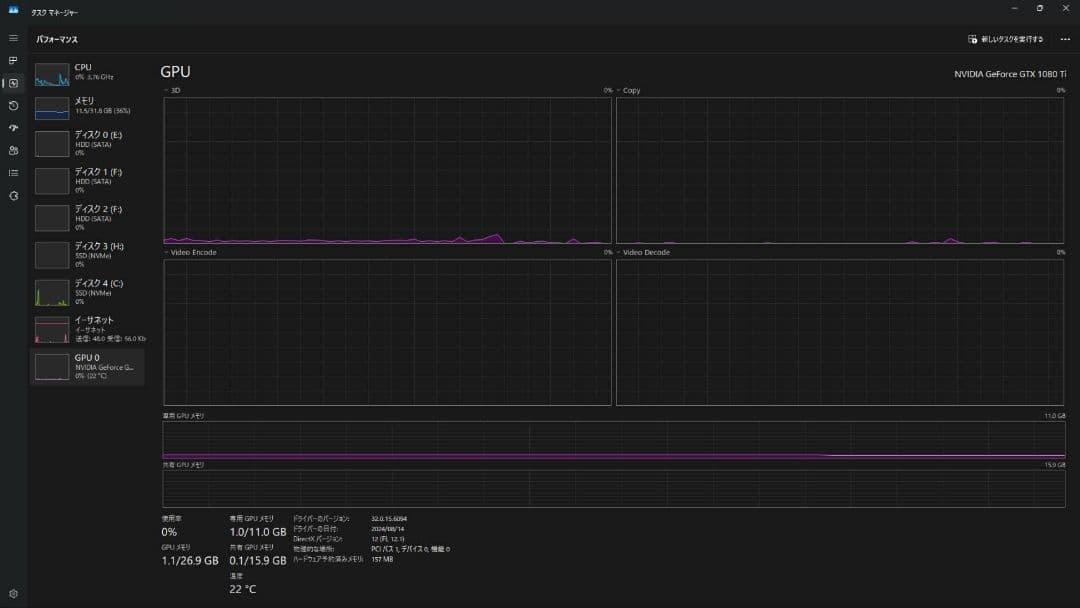Viewport: 1080px width, 608px height.
Task: Open the Startup apps page icon
Action: 13,128
